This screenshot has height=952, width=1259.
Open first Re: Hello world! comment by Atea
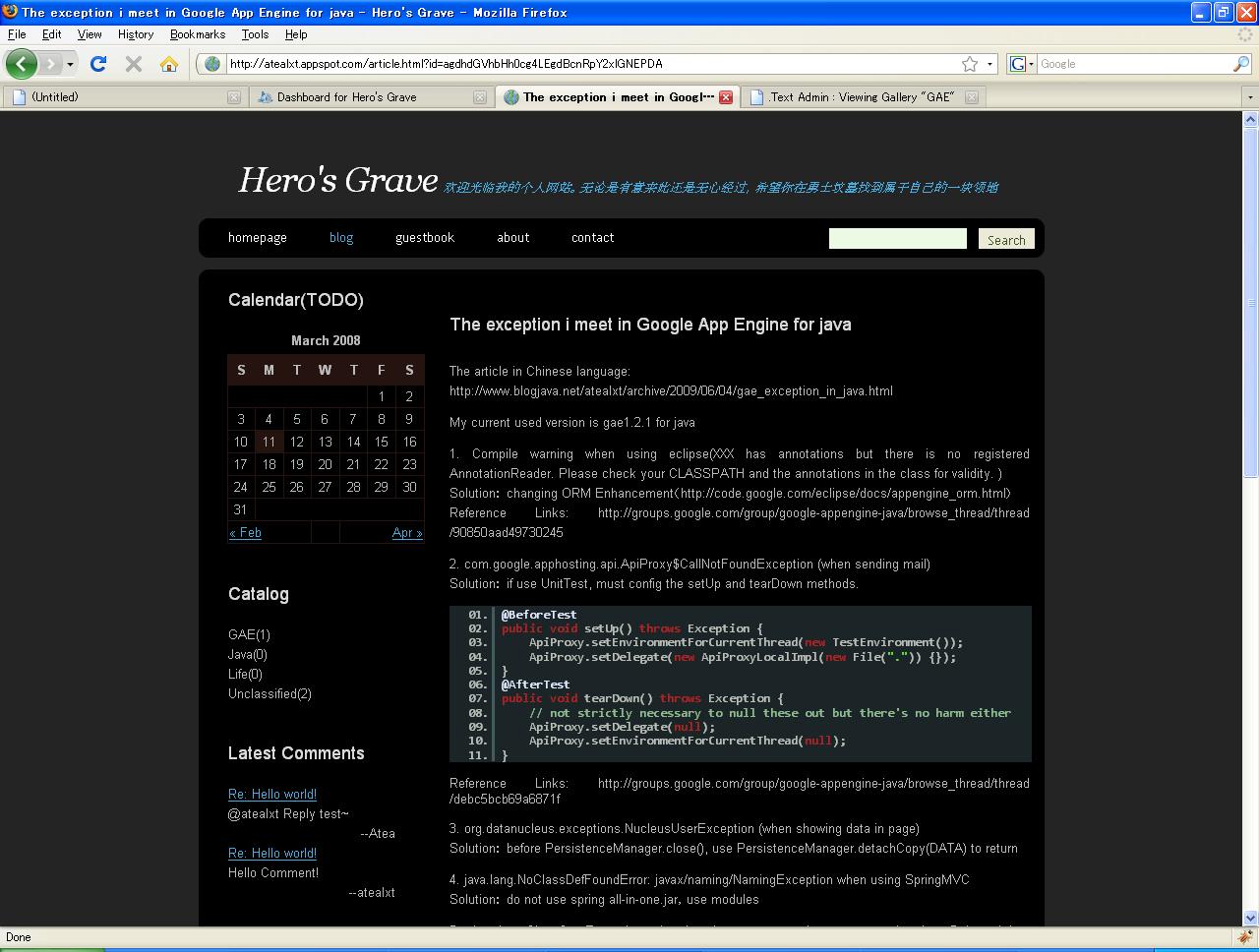(x=272, y=795)
